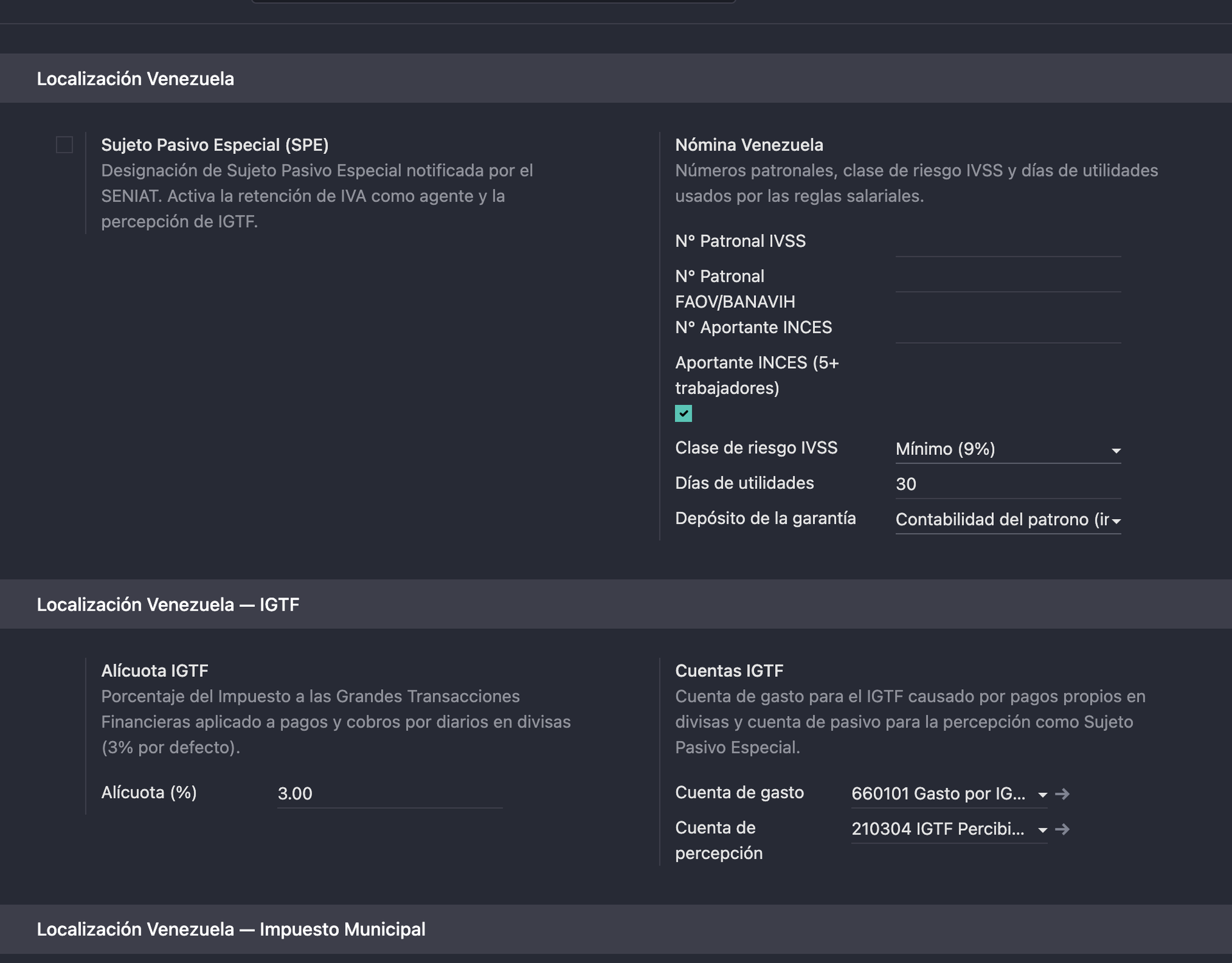The image size is (1232, 963).
Task: Open Depósito de la garantía dropdown
Action: [1008, 520]
